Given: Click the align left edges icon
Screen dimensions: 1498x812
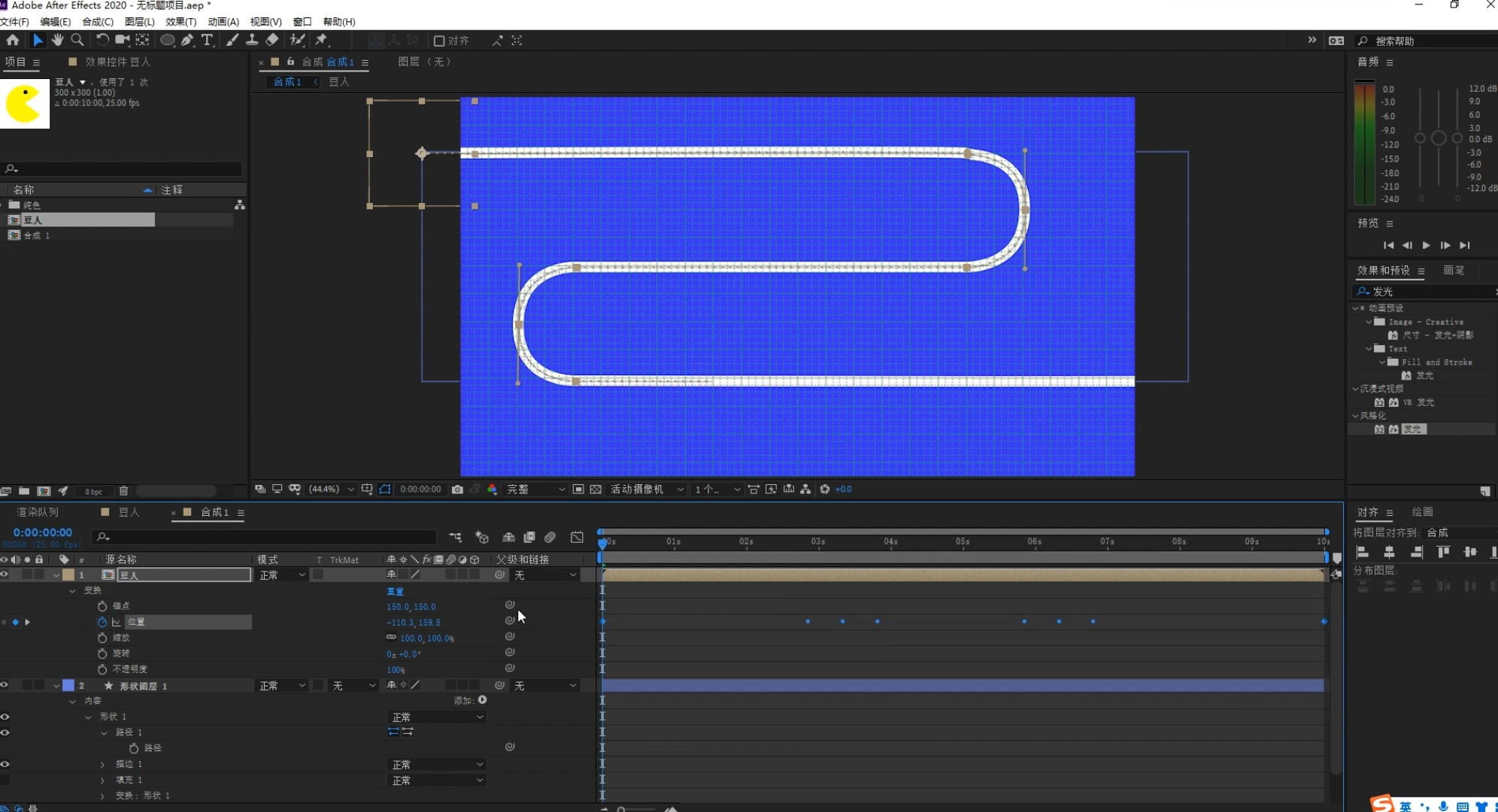Looking at the screenshot, I should click(1362, 552).
